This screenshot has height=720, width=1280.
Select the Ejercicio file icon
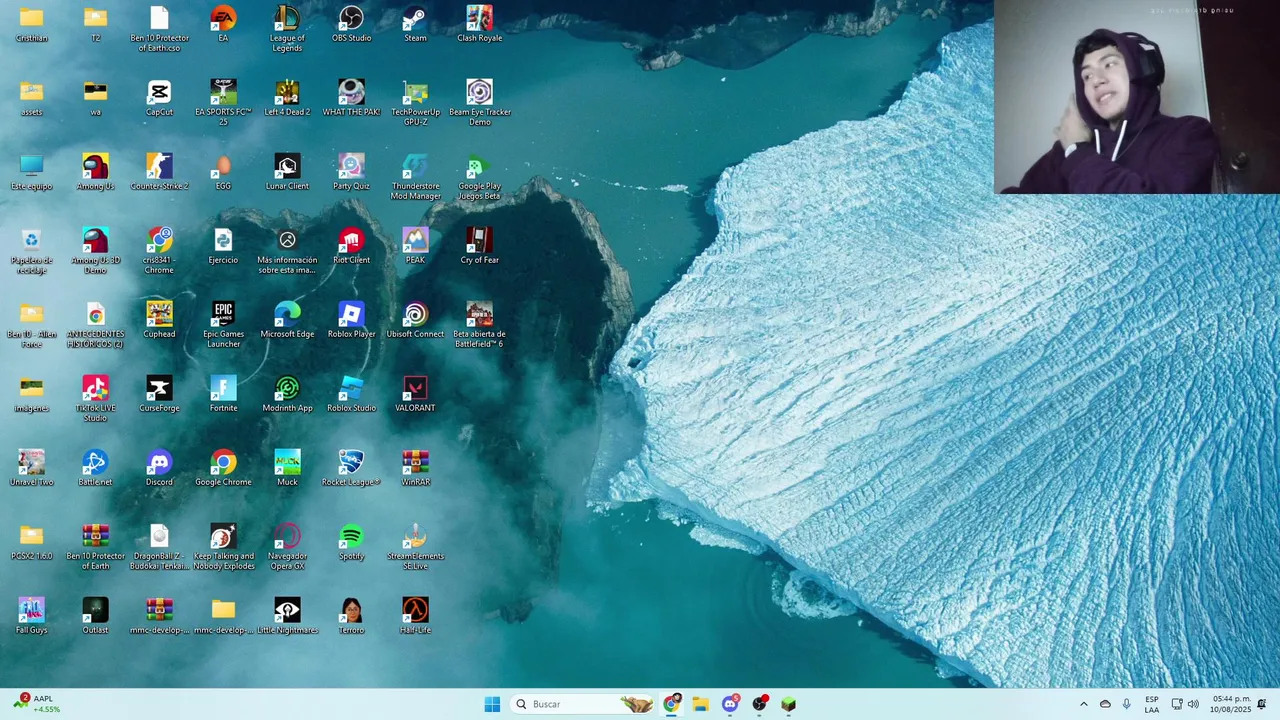pyautogui.click(x=223, y=246)
